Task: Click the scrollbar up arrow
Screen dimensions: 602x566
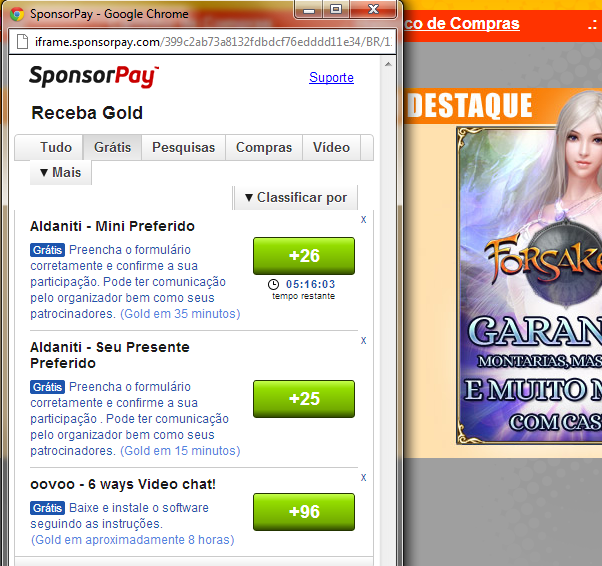Action: point(388,64)
